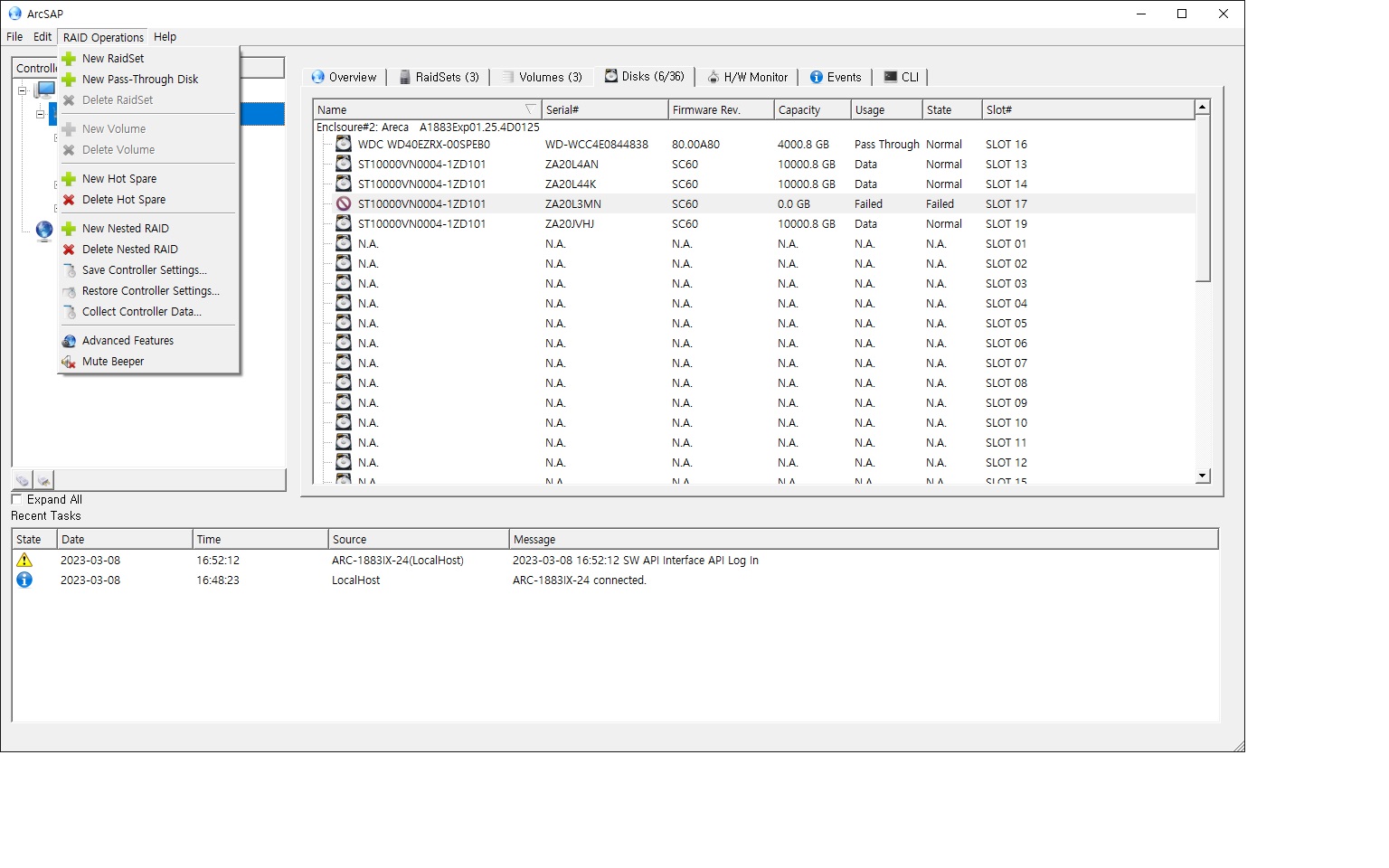
Task: Switch to the Volumes (3) tab
Action: tap(543, 77)
